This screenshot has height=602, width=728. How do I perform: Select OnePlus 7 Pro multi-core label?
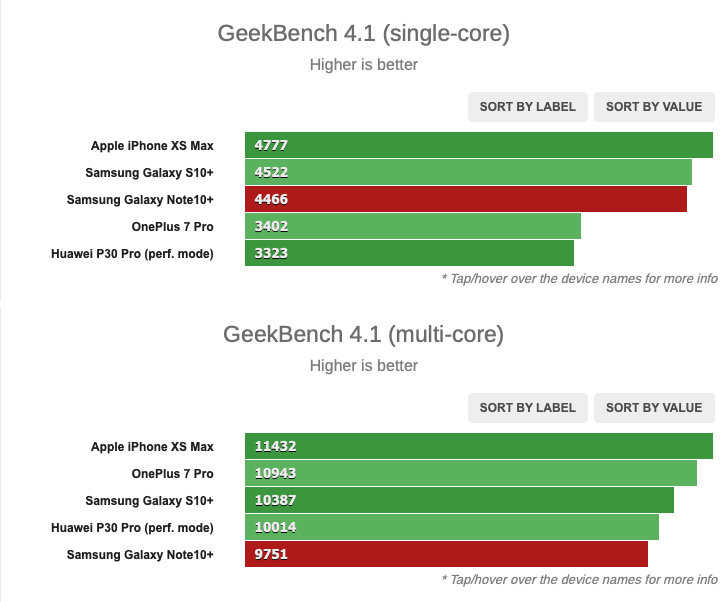point(173,474)
